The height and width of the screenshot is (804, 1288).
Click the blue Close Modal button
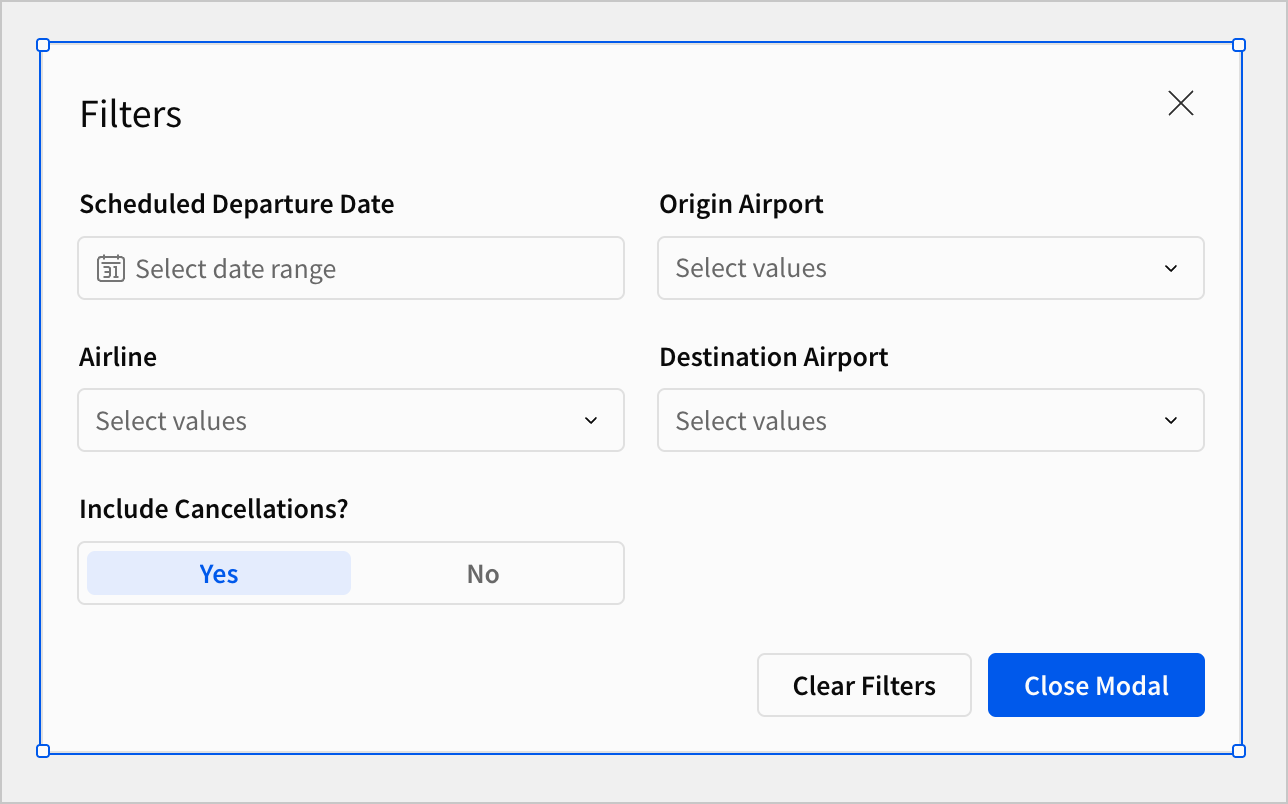click(1096, 686)
